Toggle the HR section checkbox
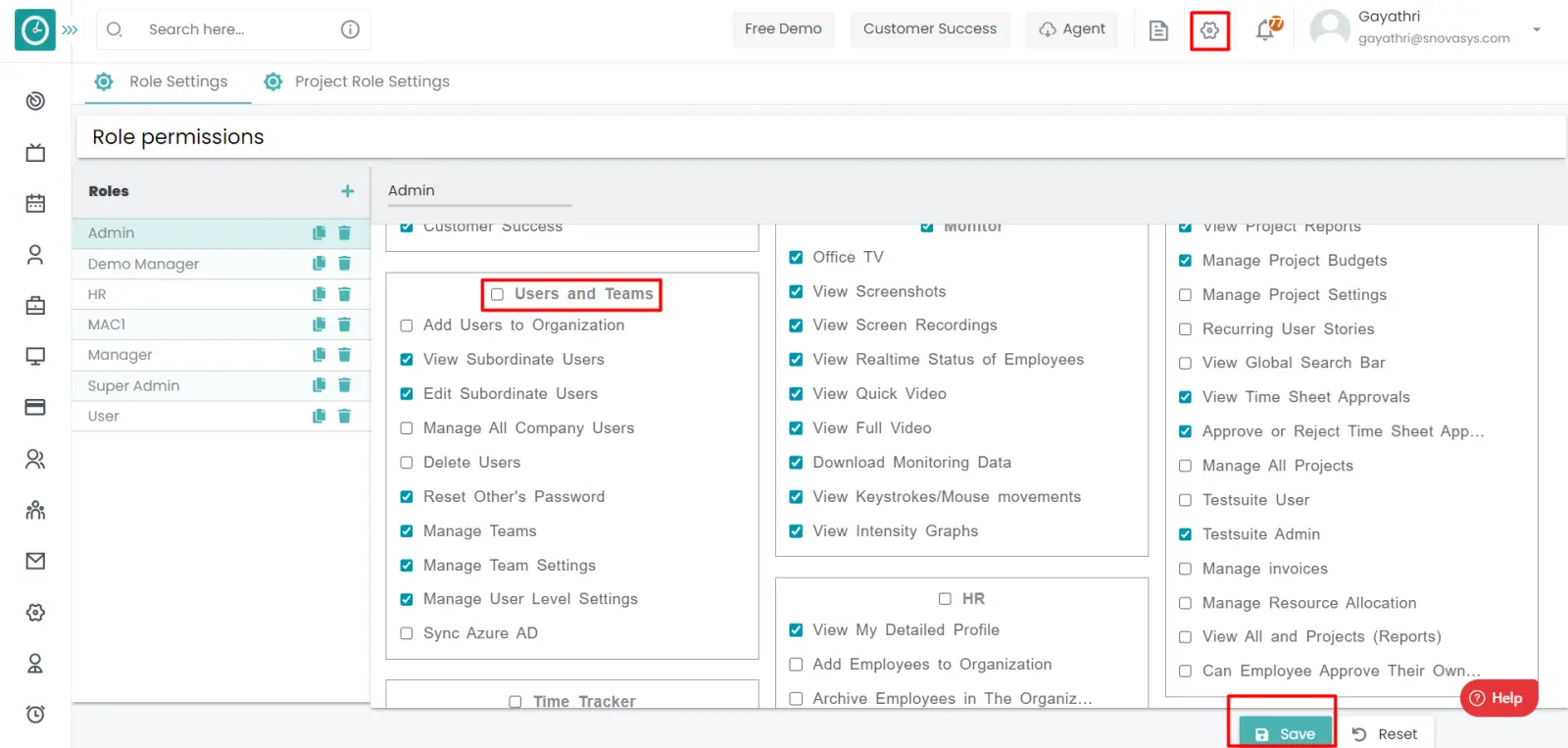Viewport: 1568px width, 748px height. click(x=945, y=599)
